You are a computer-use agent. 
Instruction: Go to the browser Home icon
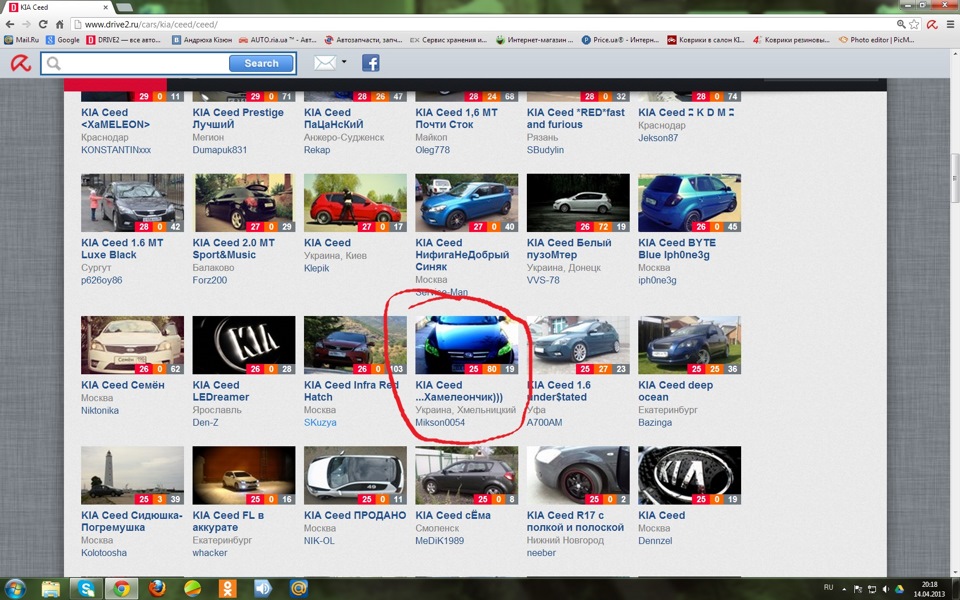pos(59,24)
